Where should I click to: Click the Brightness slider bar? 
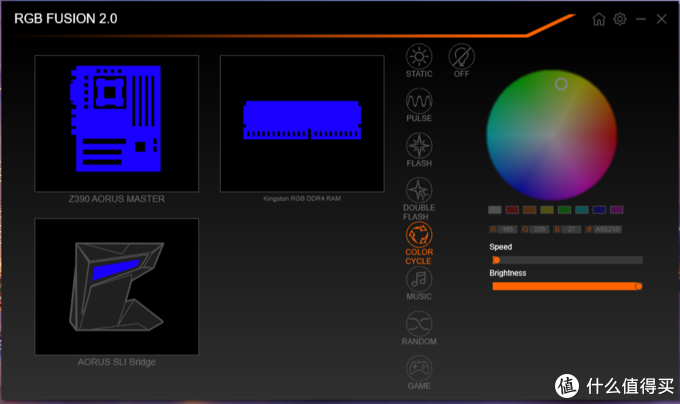click(x=566, y=286)
